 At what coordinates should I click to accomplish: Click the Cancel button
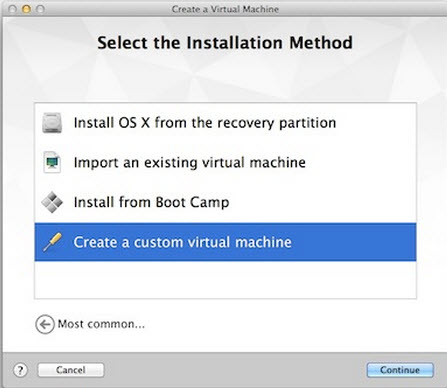coord(71,370)
